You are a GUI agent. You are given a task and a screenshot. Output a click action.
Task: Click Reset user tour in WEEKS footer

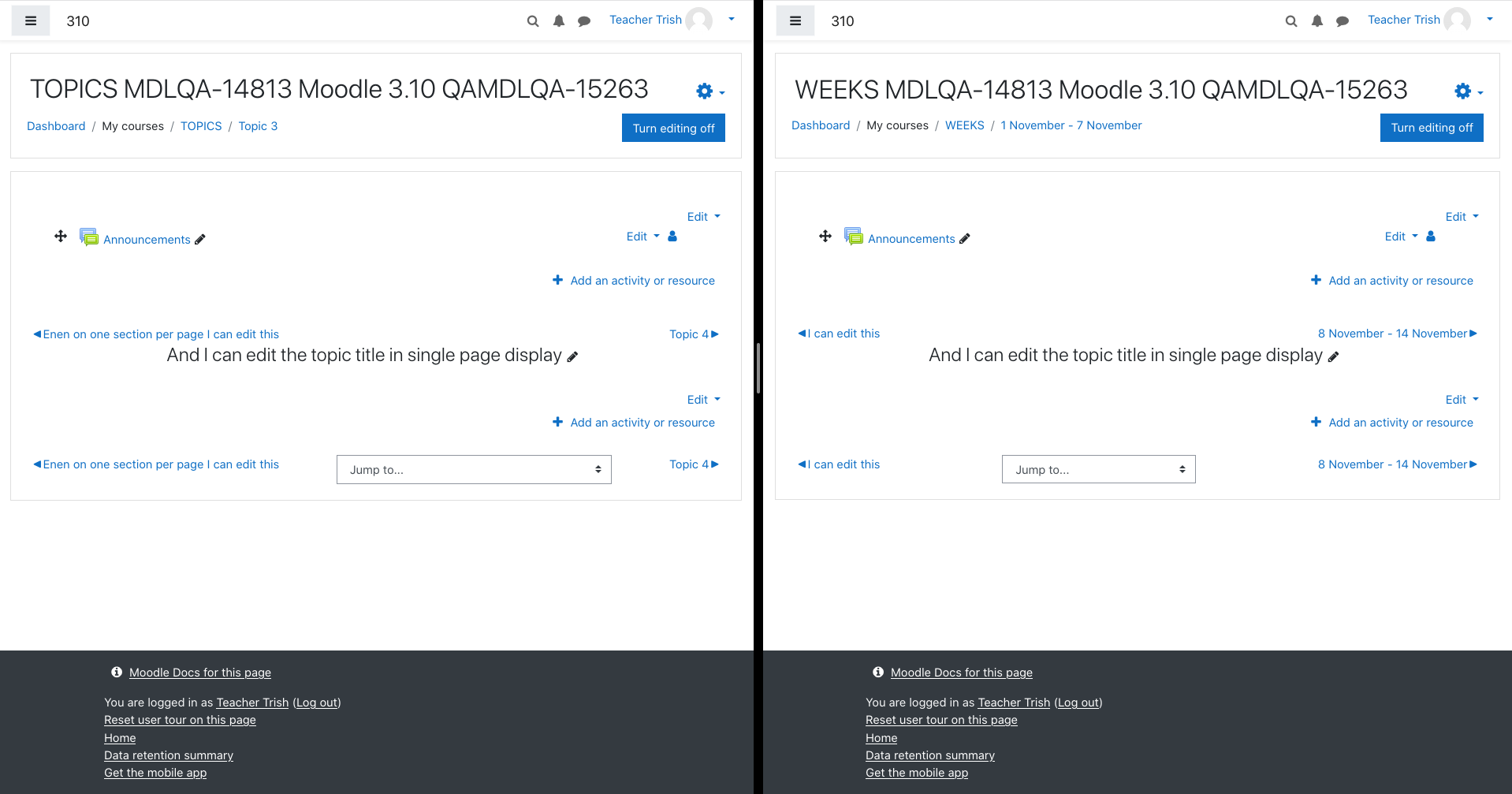[941, 720]
